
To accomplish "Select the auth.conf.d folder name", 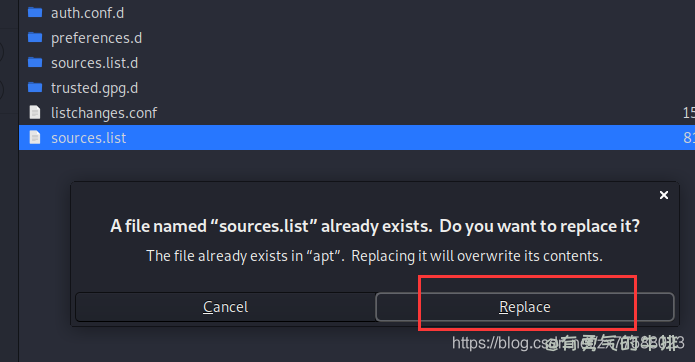I will pos(87,13).
